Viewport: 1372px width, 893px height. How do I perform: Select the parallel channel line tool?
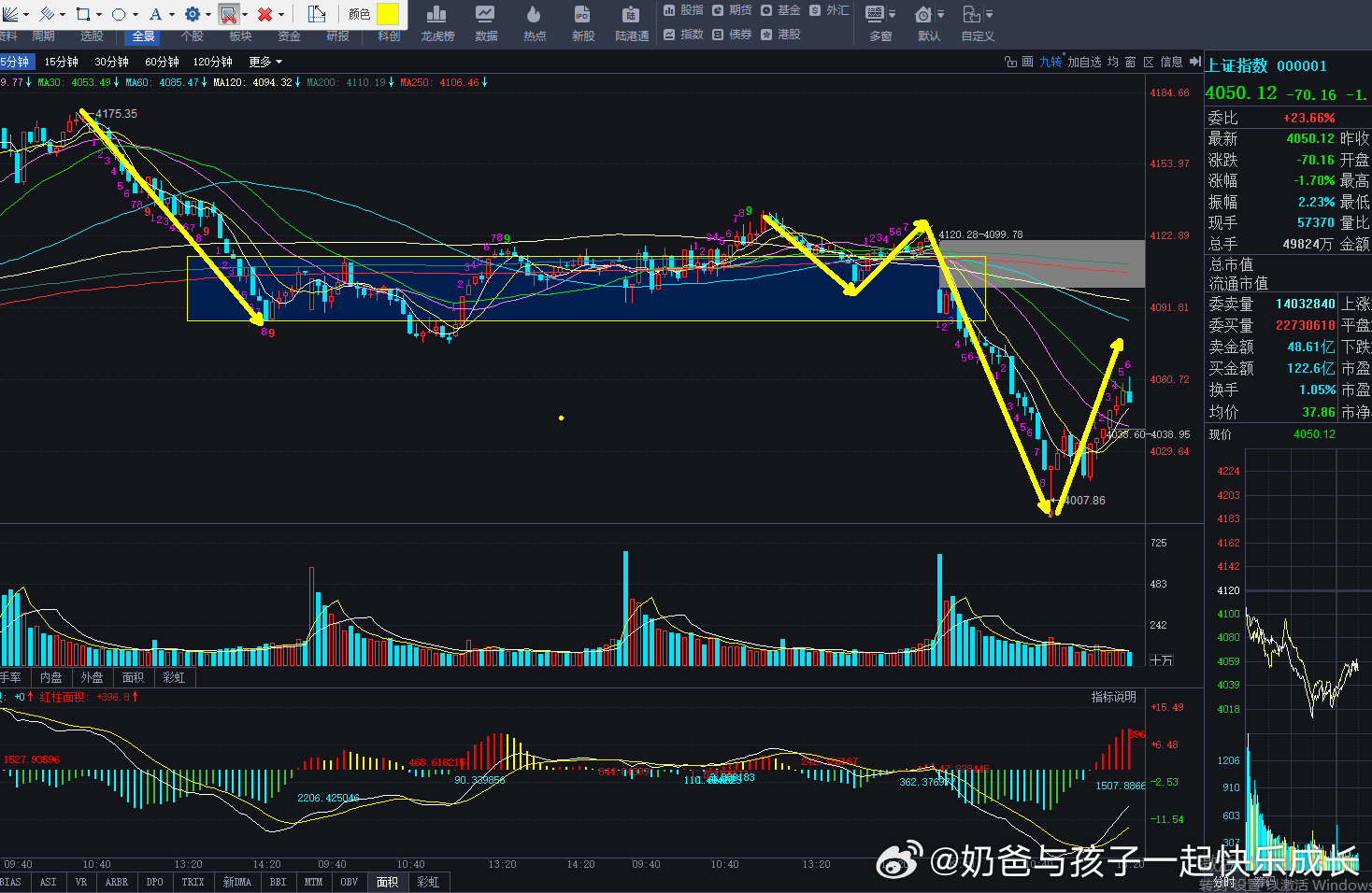click(46, 14)
